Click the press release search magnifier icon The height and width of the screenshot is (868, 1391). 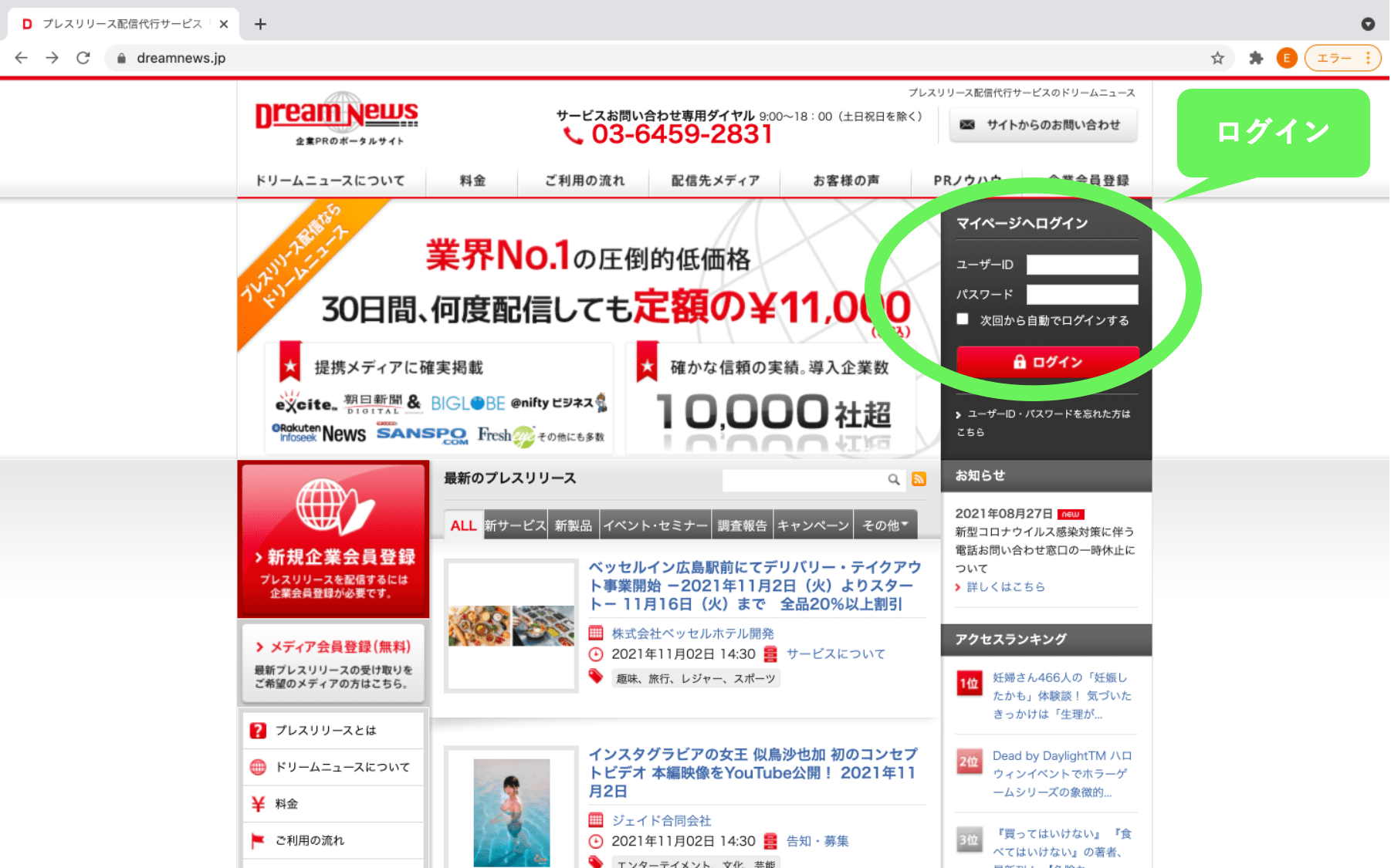pos(893,479)
